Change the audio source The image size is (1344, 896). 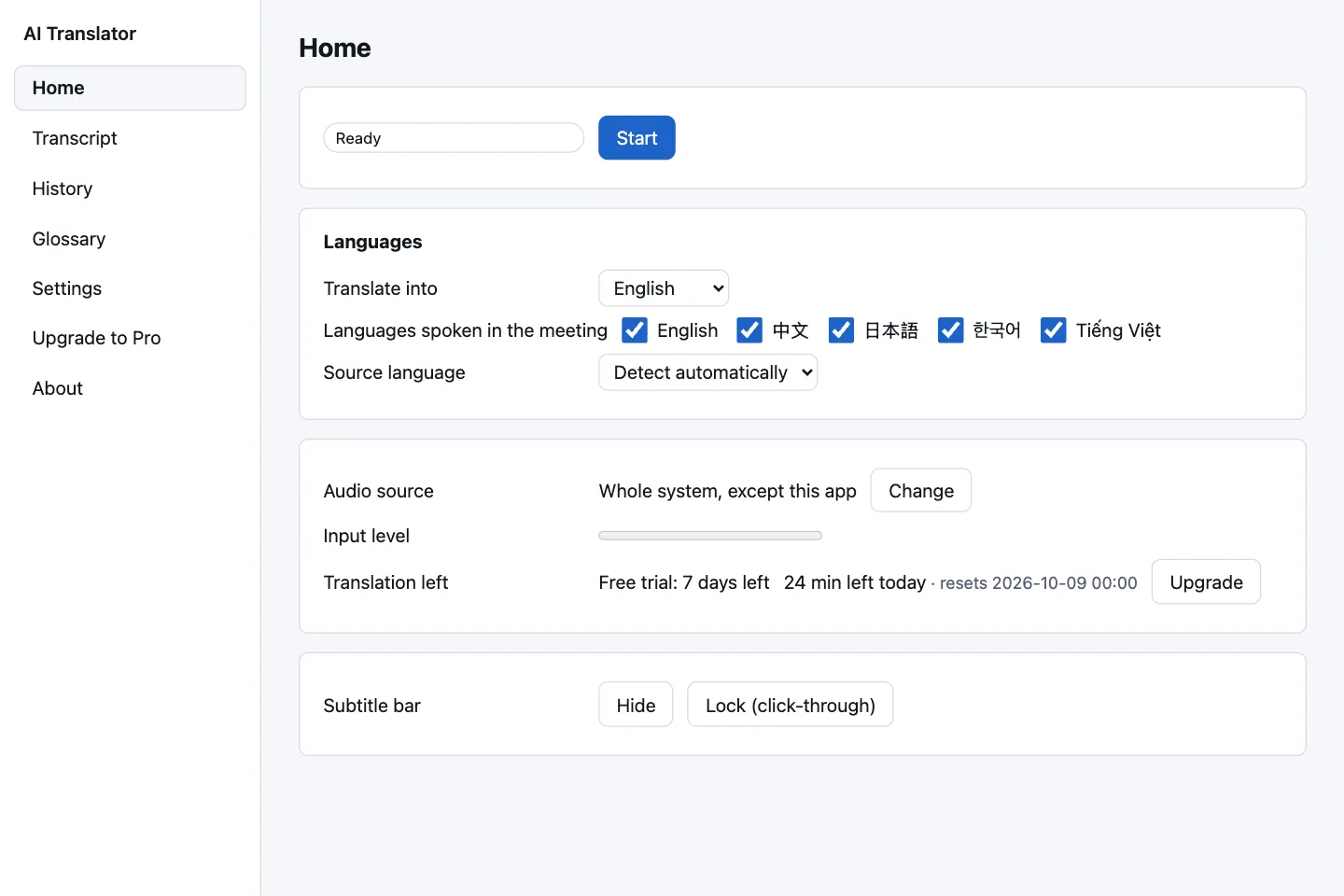point(920,491)
